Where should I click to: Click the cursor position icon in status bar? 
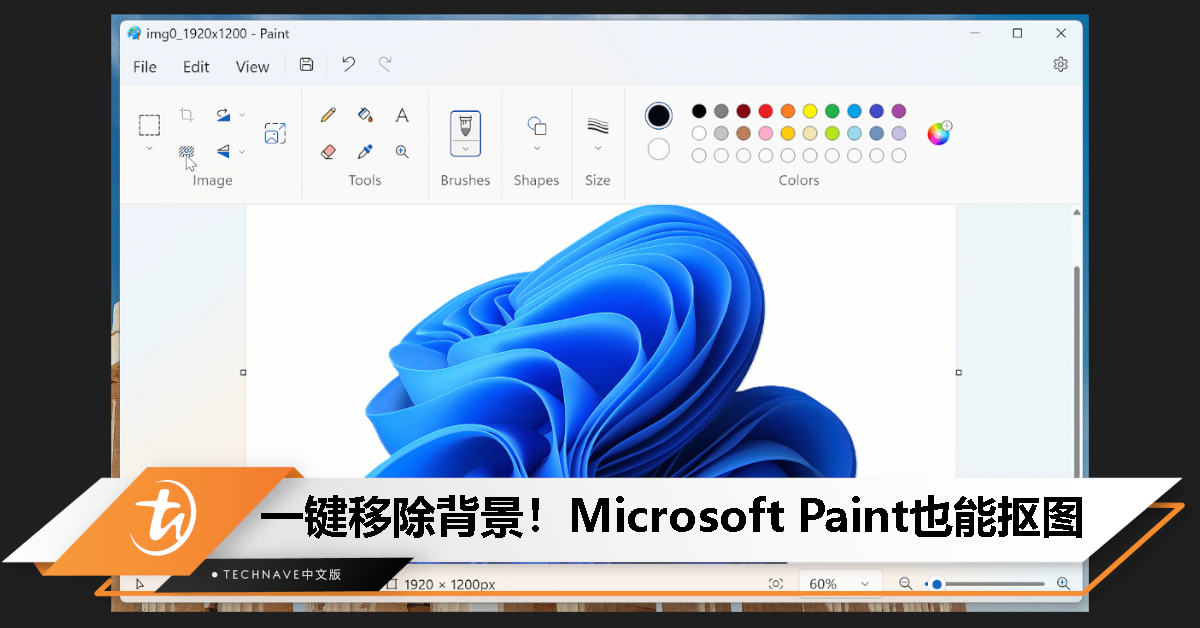click(139, 584)
